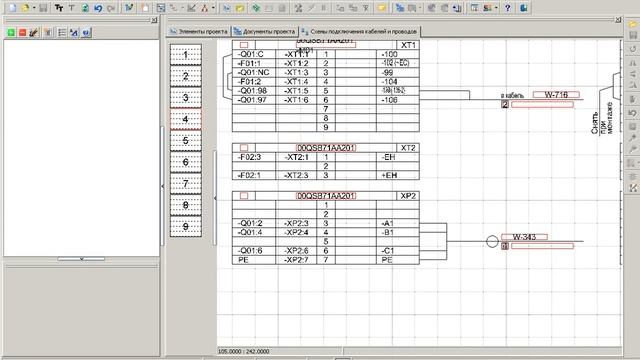Click the yellow folder icon in main toolbar

tap(240, 7)
